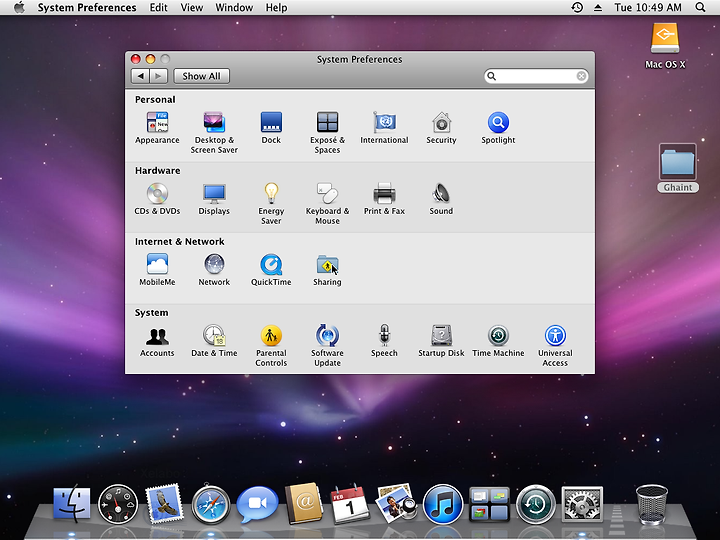Open the System Preferences application menu
Image resolution: width=720 pixels, height=540 pixels.
[87, 7]
